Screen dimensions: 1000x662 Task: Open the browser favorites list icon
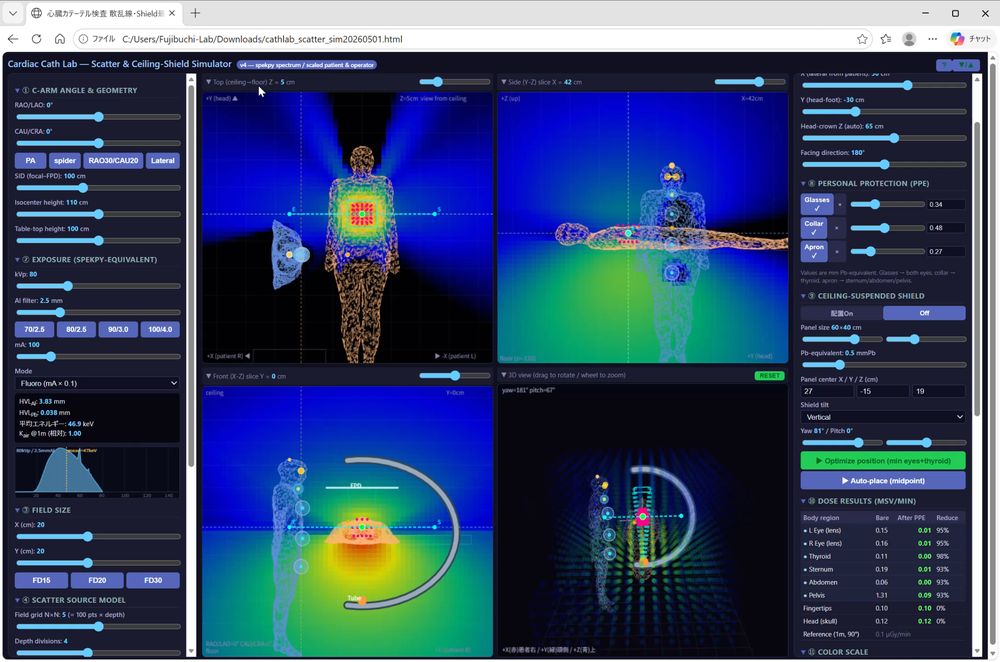pos(886,39)
